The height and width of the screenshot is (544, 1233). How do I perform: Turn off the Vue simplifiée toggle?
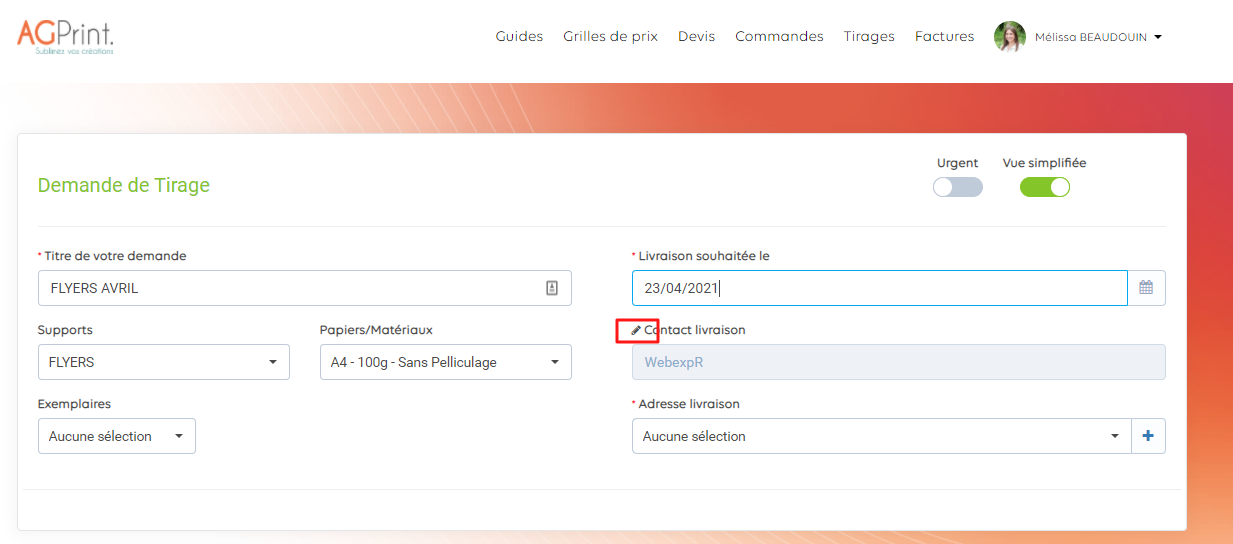click(x=1044, y=187)
